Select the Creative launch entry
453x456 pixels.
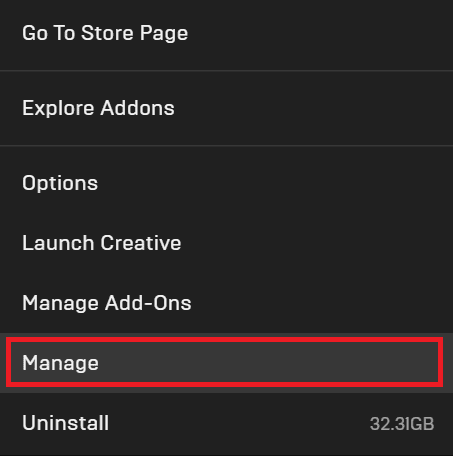tap(226, 243)
